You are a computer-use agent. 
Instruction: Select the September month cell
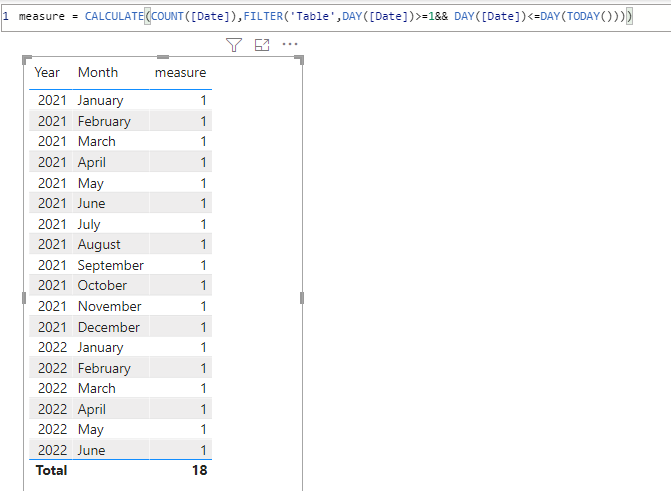tap(110, 265)
